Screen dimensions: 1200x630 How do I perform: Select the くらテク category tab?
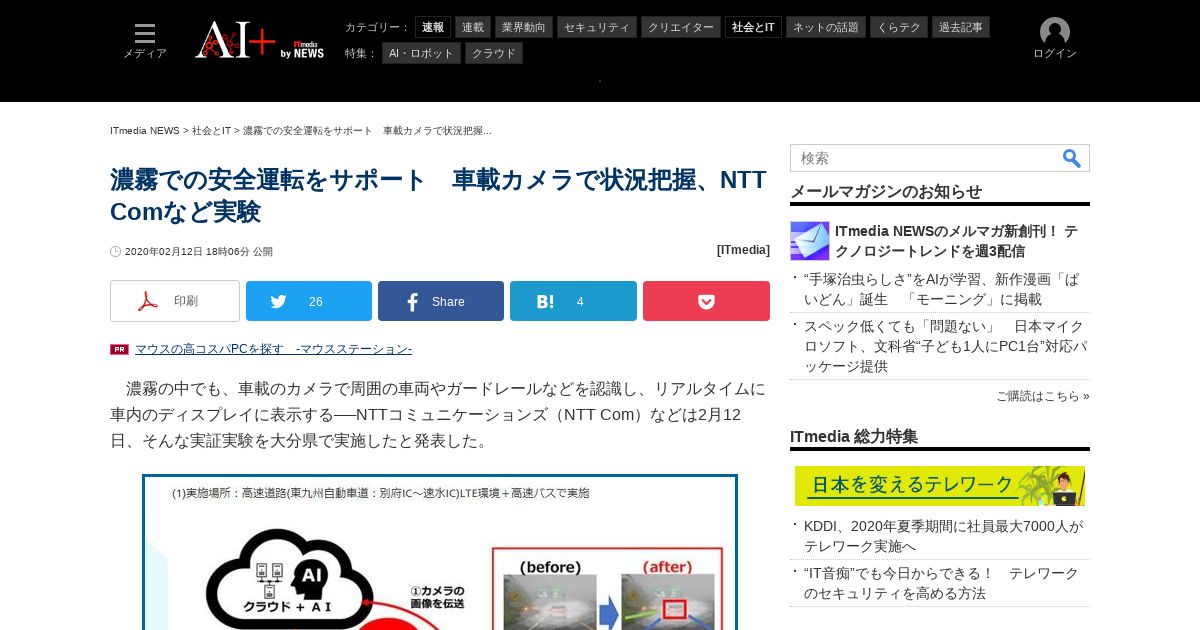(x=899, y=27)
